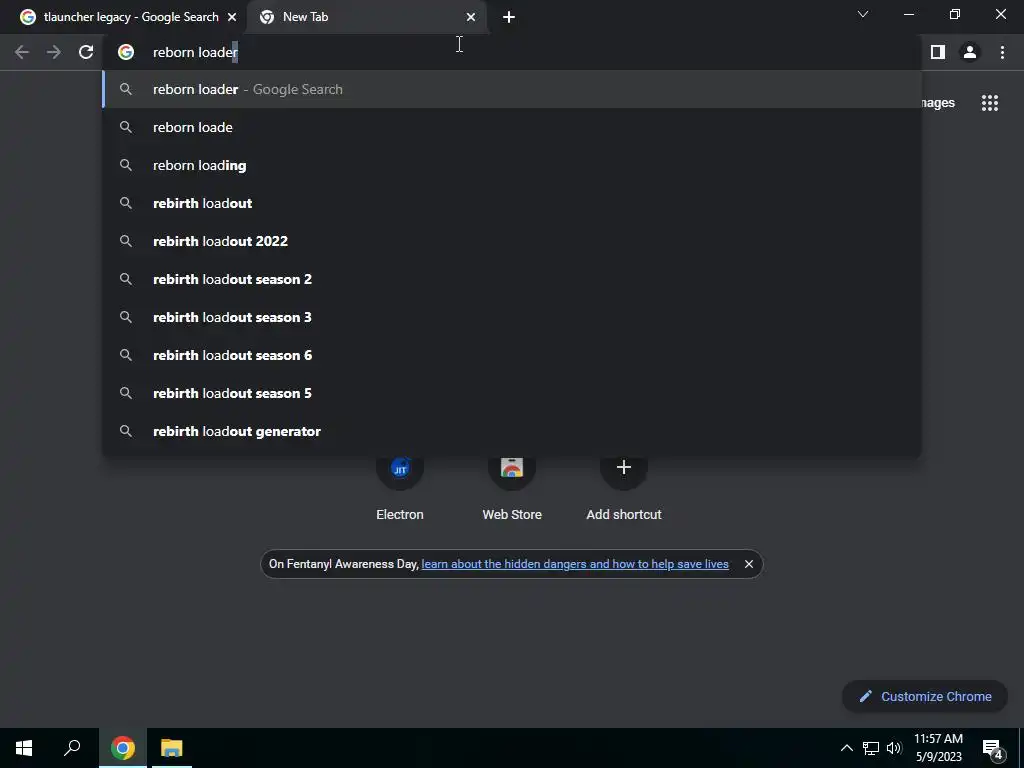Screen dimensions: 1024x768
Task: Show hidden system tray icons
Action: [846, 748]
